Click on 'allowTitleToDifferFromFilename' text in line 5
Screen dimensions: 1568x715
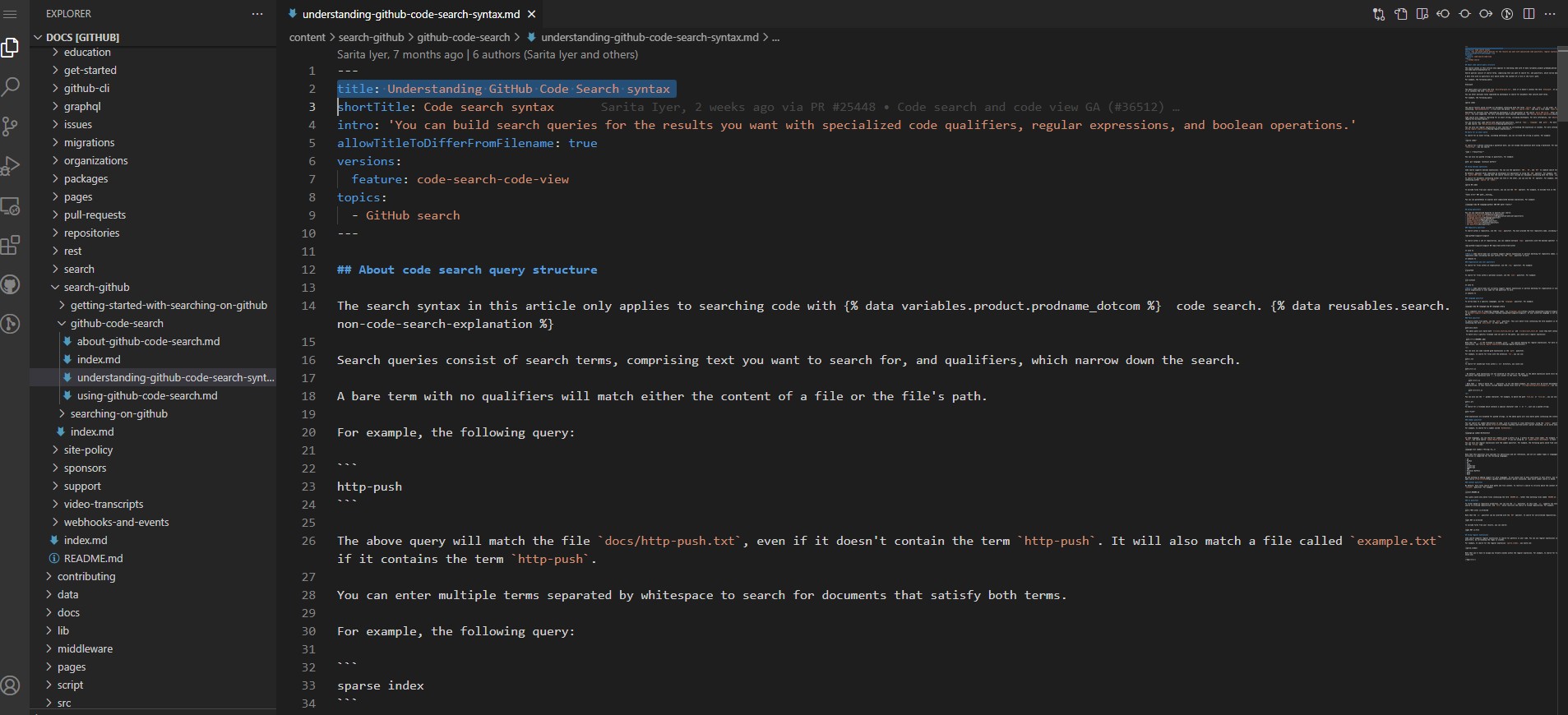click(x=446, y=143)
